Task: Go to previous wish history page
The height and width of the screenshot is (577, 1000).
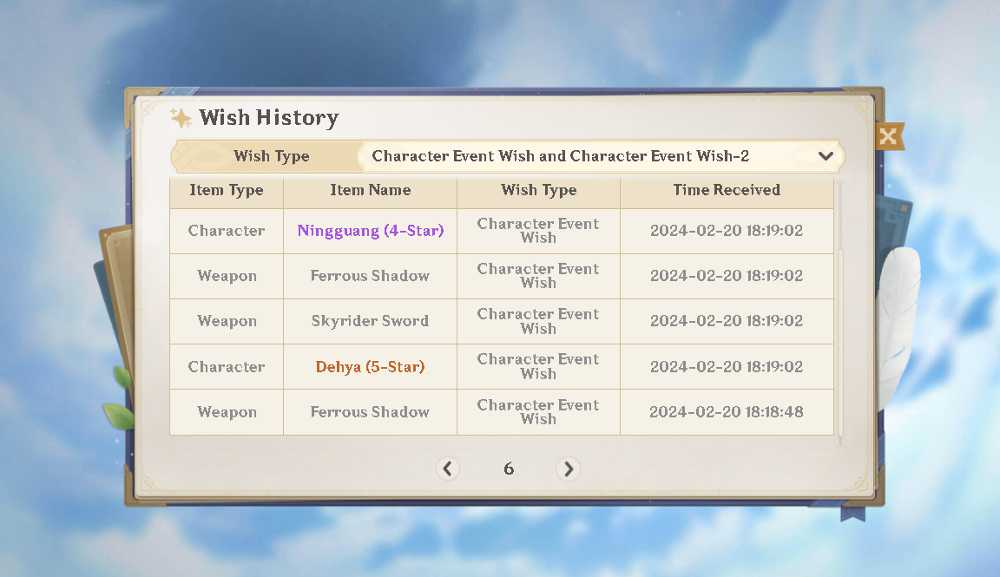Action: click(448, 469)
